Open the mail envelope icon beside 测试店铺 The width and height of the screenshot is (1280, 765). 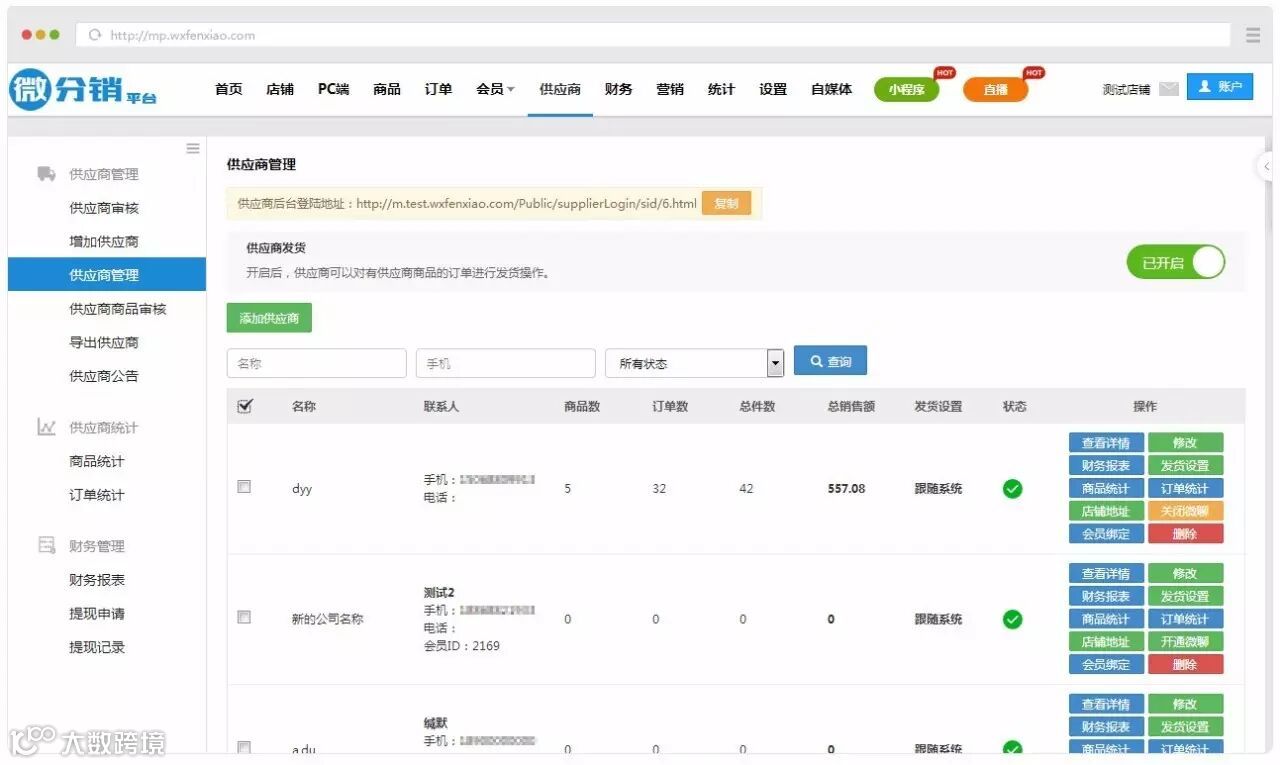point(1169,89)
